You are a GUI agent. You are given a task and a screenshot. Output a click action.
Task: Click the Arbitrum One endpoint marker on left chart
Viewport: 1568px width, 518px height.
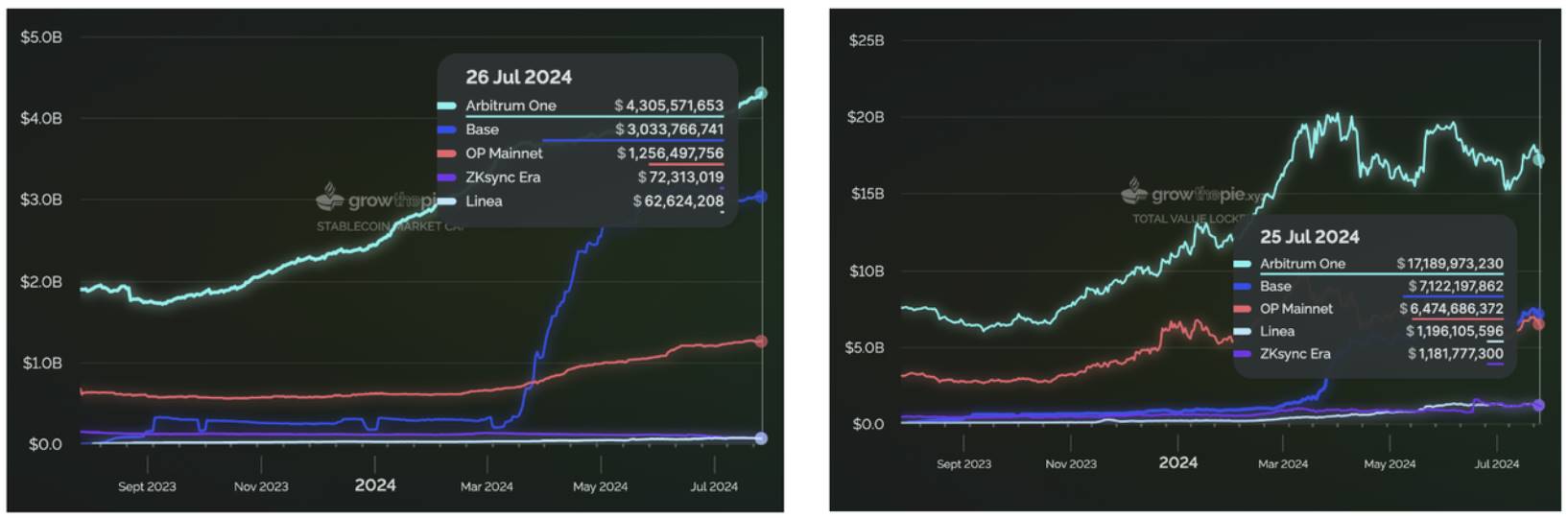(x=761, y=93)
